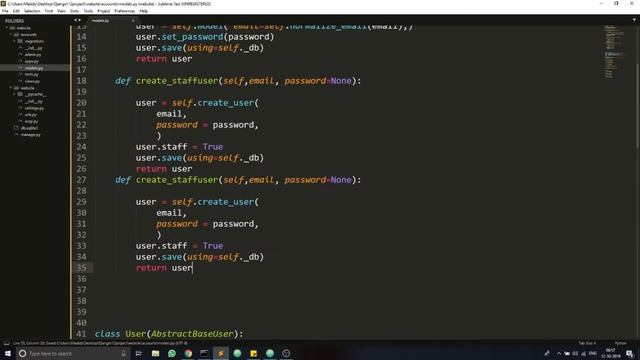Click the ENG language indicator
Image resolution: width=640 pixels, height=360 pixels.
coord(593,353)
